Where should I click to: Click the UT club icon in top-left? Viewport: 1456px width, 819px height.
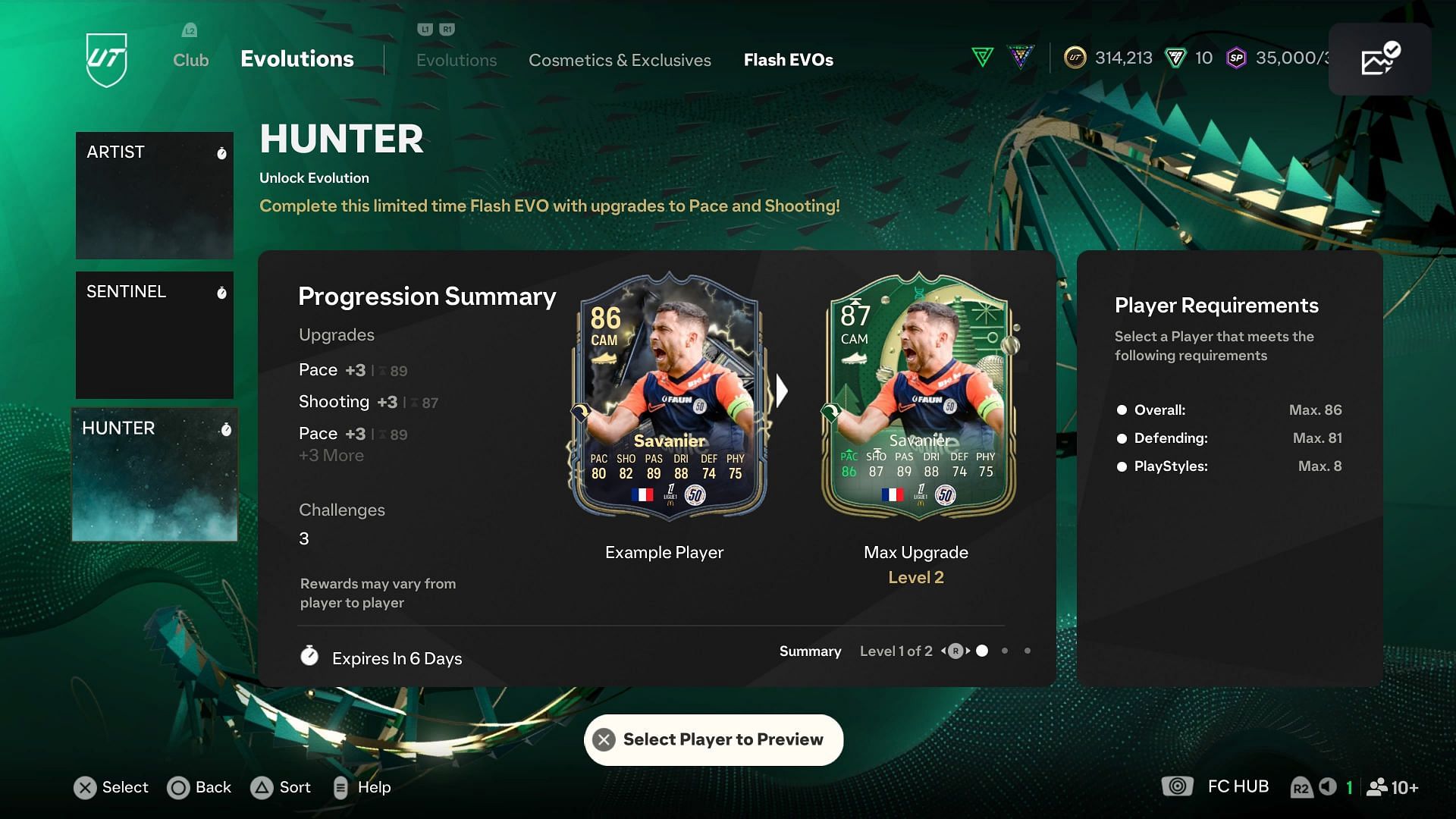tap(108, 59)
